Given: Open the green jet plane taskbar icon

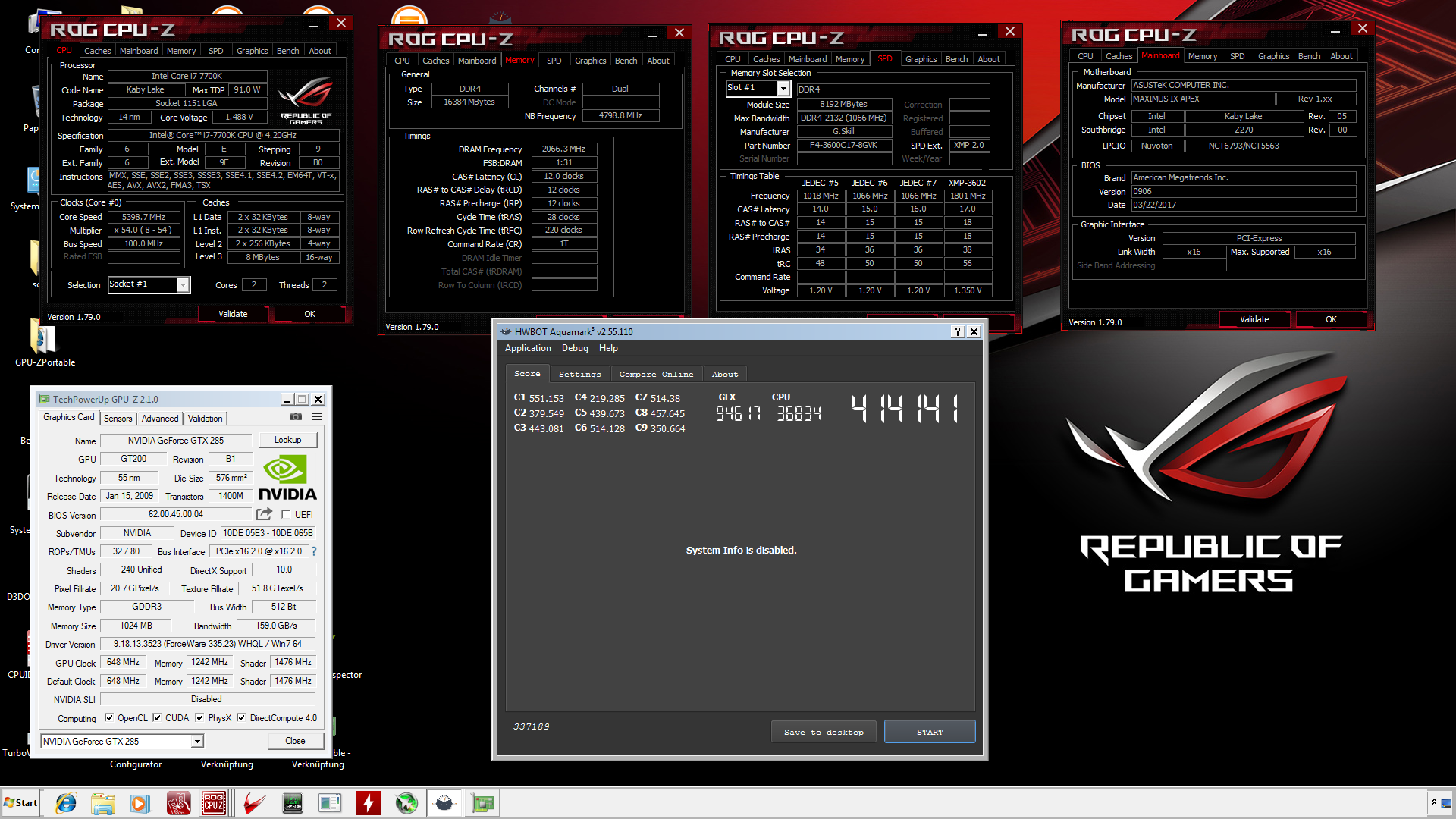Looking at the screenshot, I should click(x=406, y=803).
